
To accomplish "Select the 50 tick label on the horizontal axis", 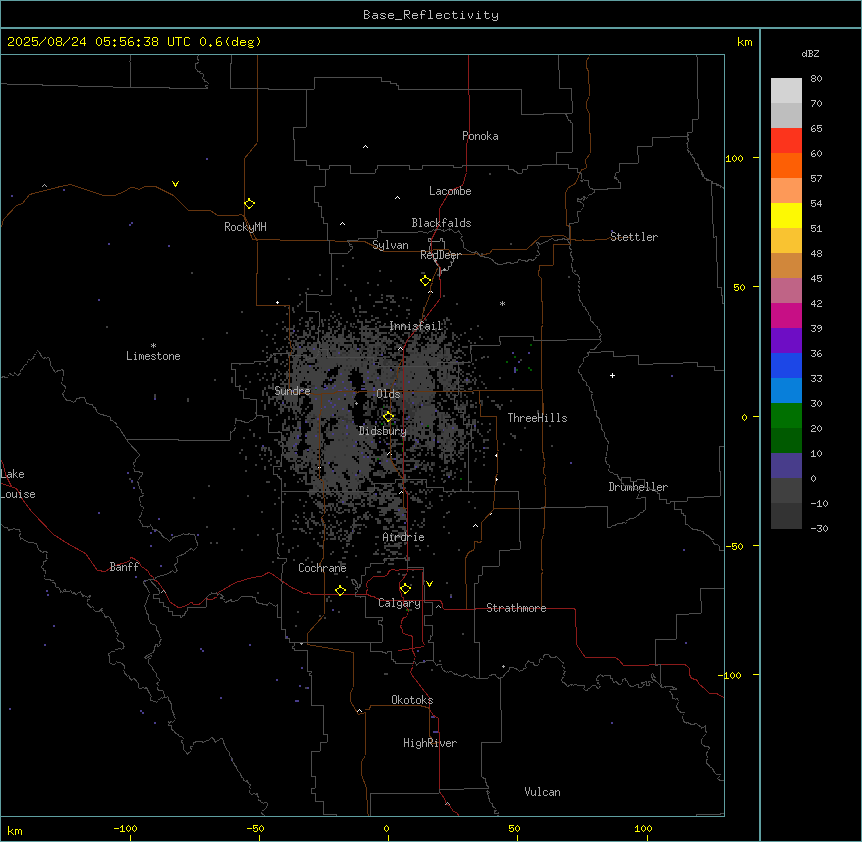I will pos(513,828).
